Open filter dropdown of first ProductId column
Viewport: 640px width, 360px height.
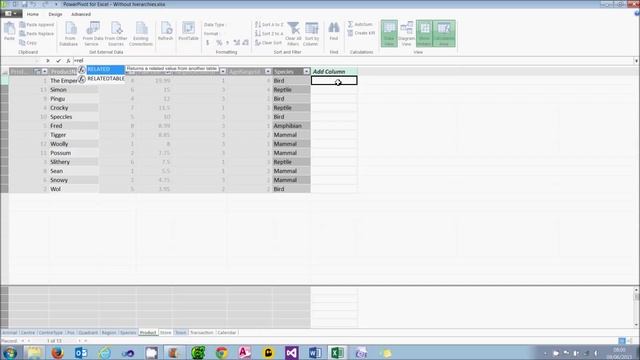click(x=44, y=71)
